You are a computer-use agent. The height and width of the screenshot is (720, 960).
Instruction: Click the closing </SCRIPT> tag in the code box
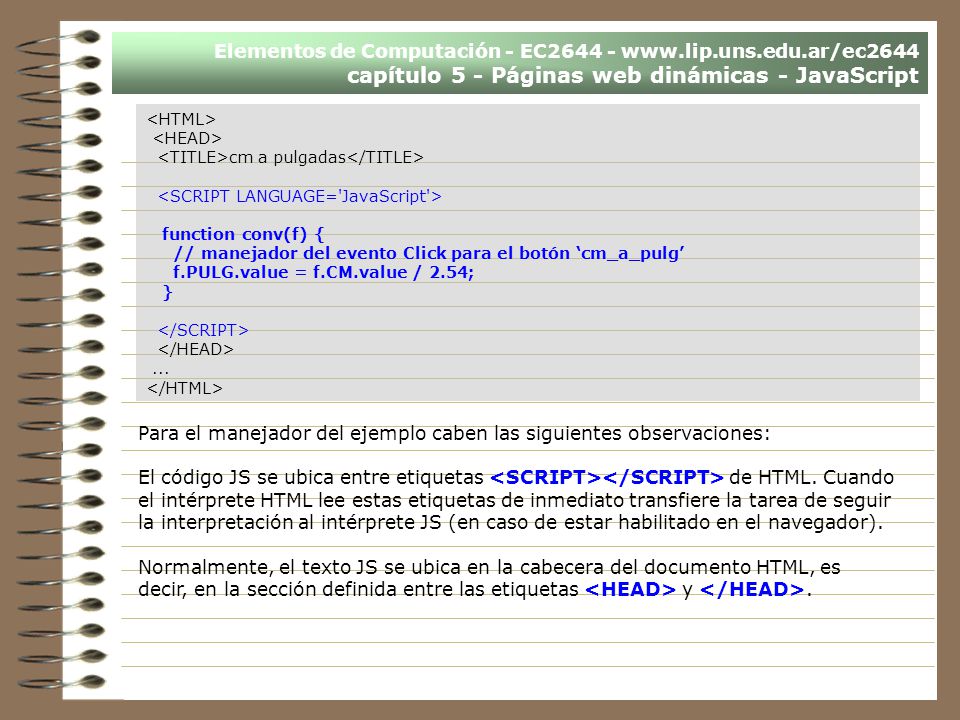point(203,330)
